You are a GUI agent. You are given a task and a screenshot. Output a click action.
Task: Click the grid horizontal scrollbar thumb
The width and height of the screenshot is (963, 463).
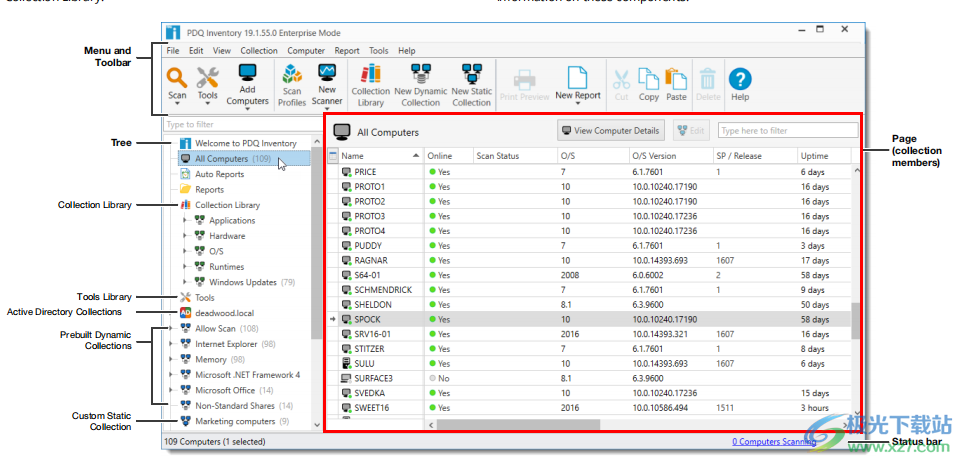[x=518, y=424]
